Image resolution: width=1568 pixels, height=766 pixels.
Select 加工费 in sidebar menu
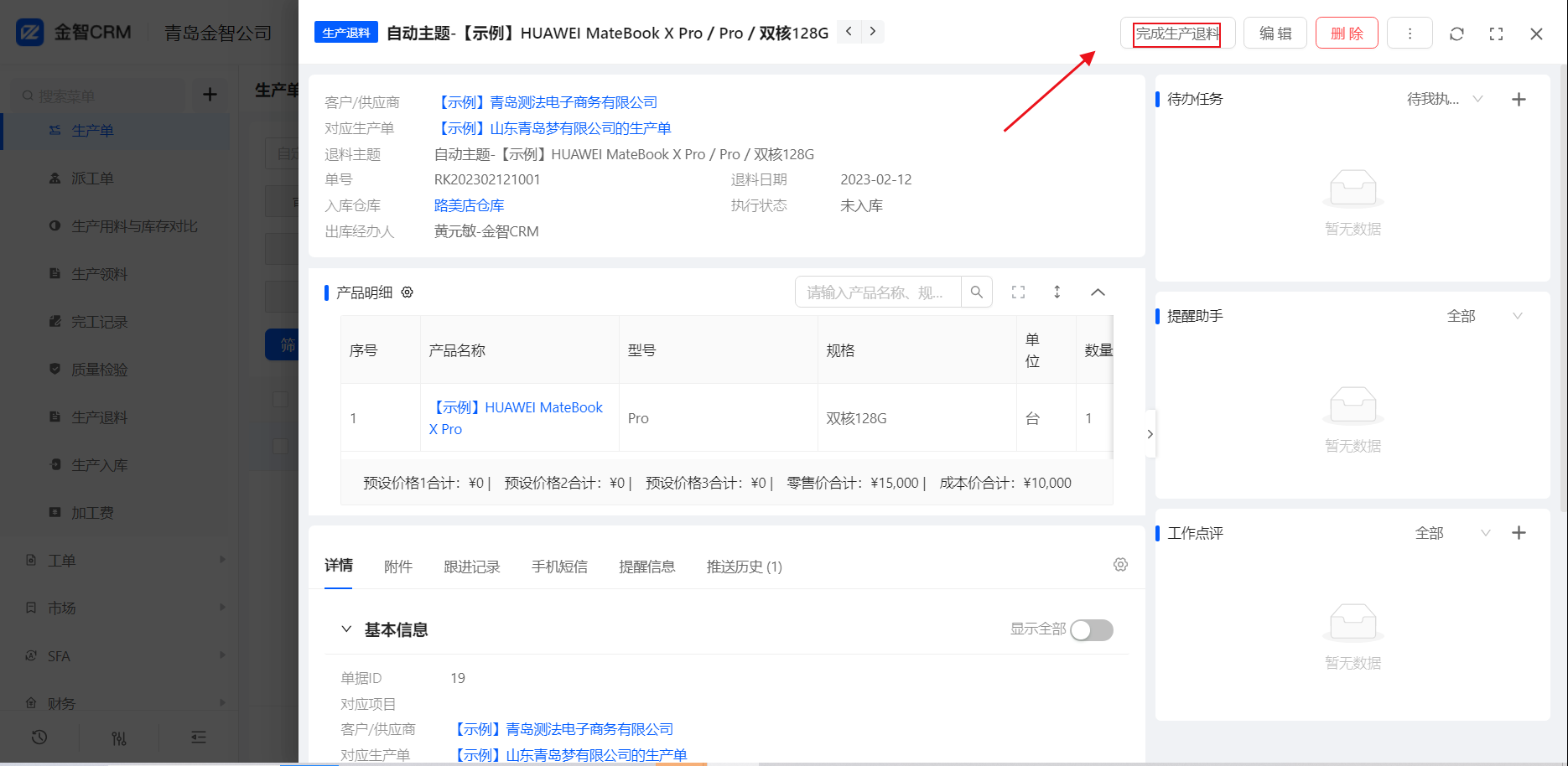[x=115, y=513]
